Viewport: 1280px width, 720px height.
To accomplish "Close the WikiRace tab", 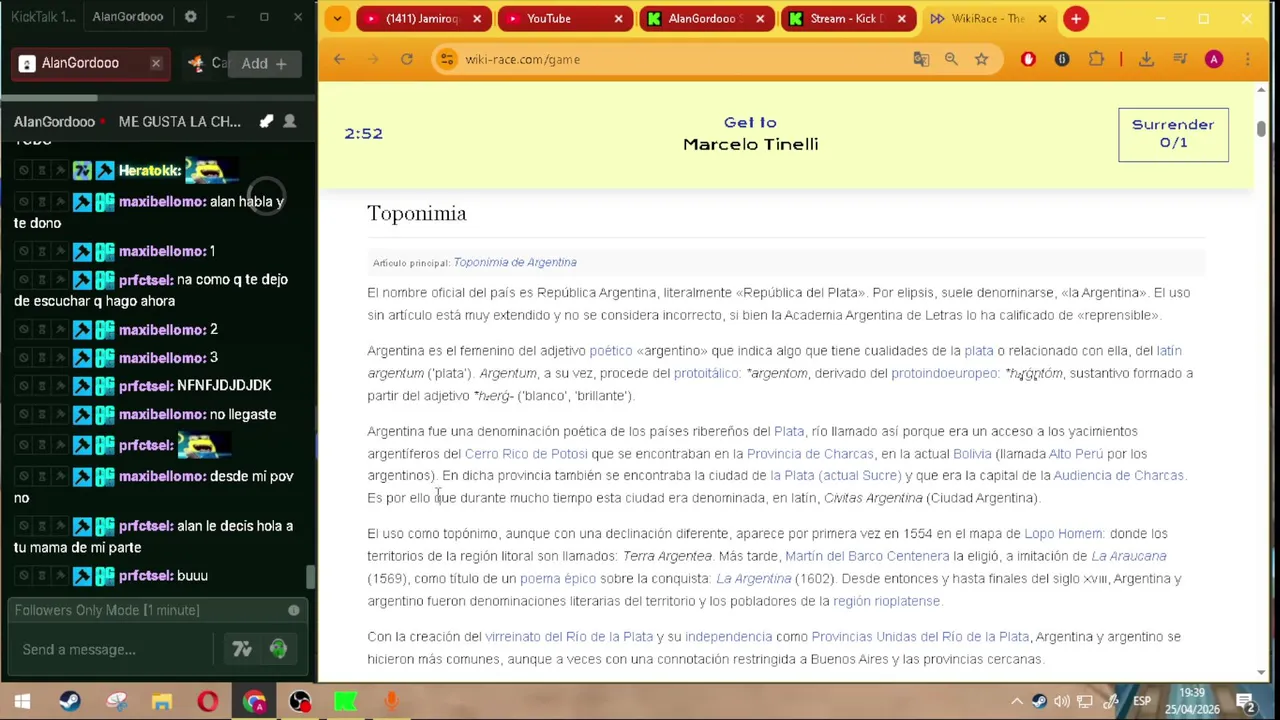I will (1042, 18).
